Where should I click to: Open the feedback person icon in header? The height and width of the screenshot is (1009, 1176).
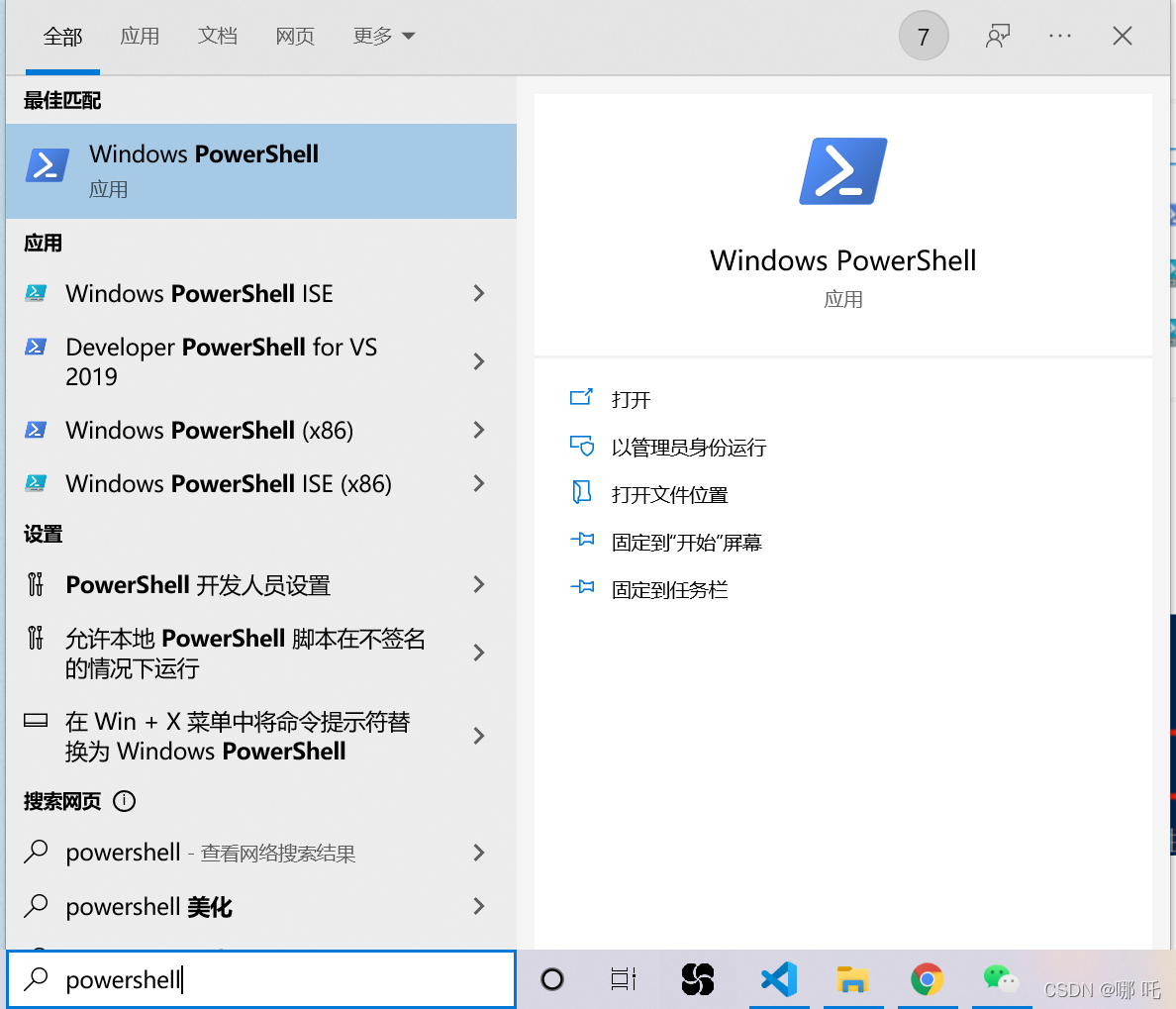[998, 36]
